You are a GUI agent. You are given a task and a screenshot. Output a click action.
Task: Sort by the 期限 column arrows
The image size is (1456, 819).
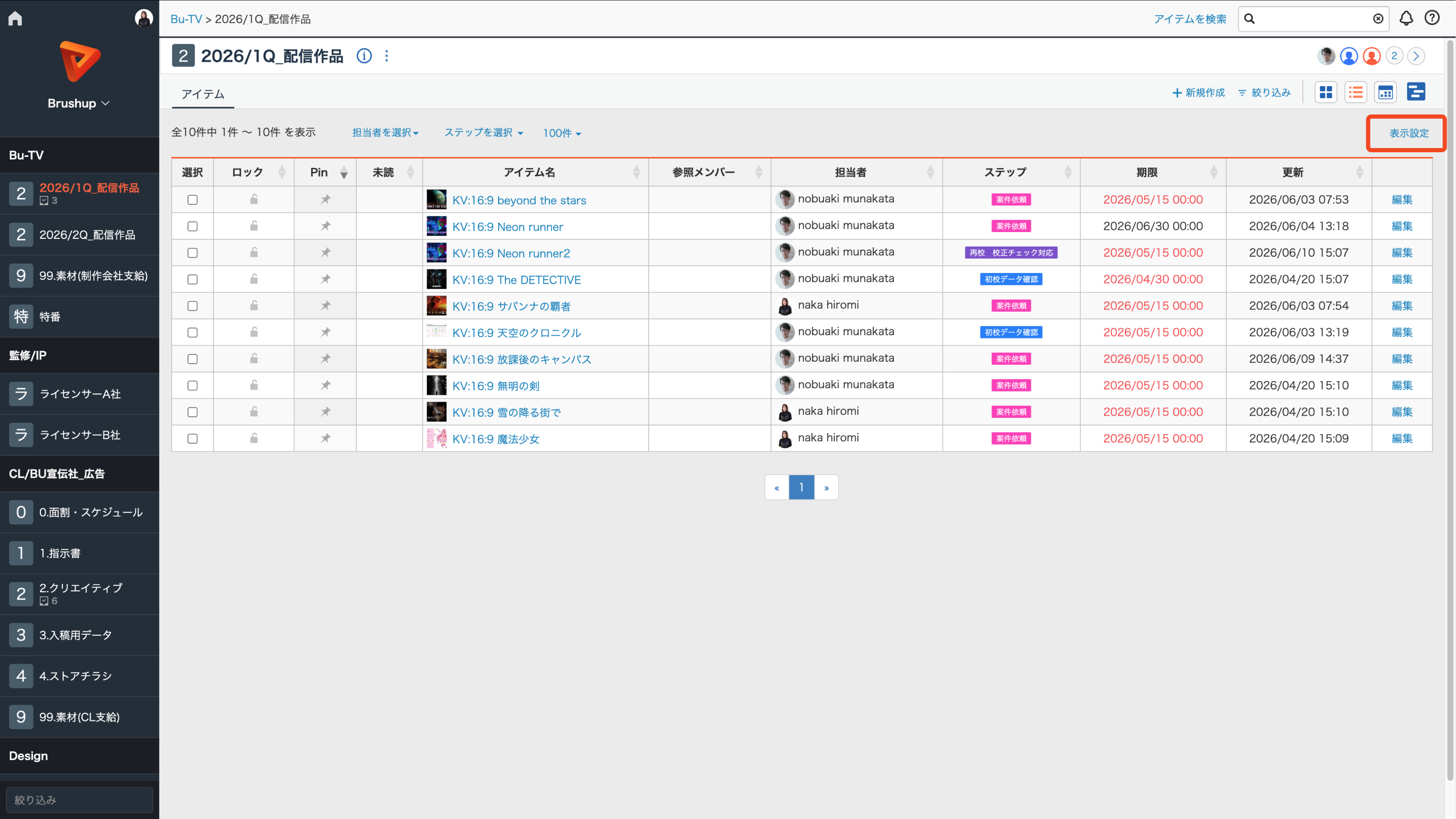pyautogui.click(x=1214, y=173)
